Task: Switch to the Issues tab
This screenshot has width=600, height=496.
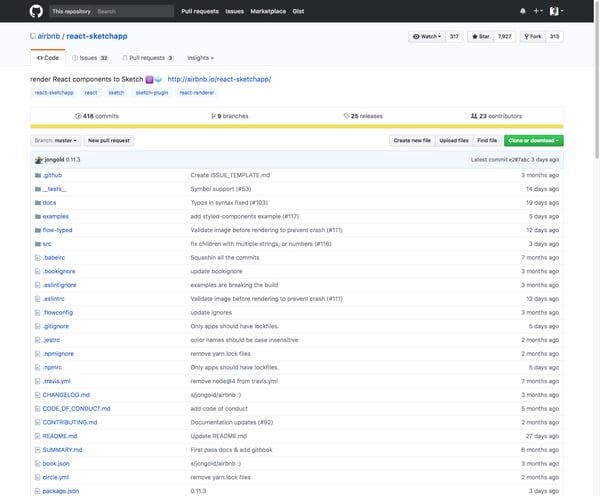Action: coord(90,58)
